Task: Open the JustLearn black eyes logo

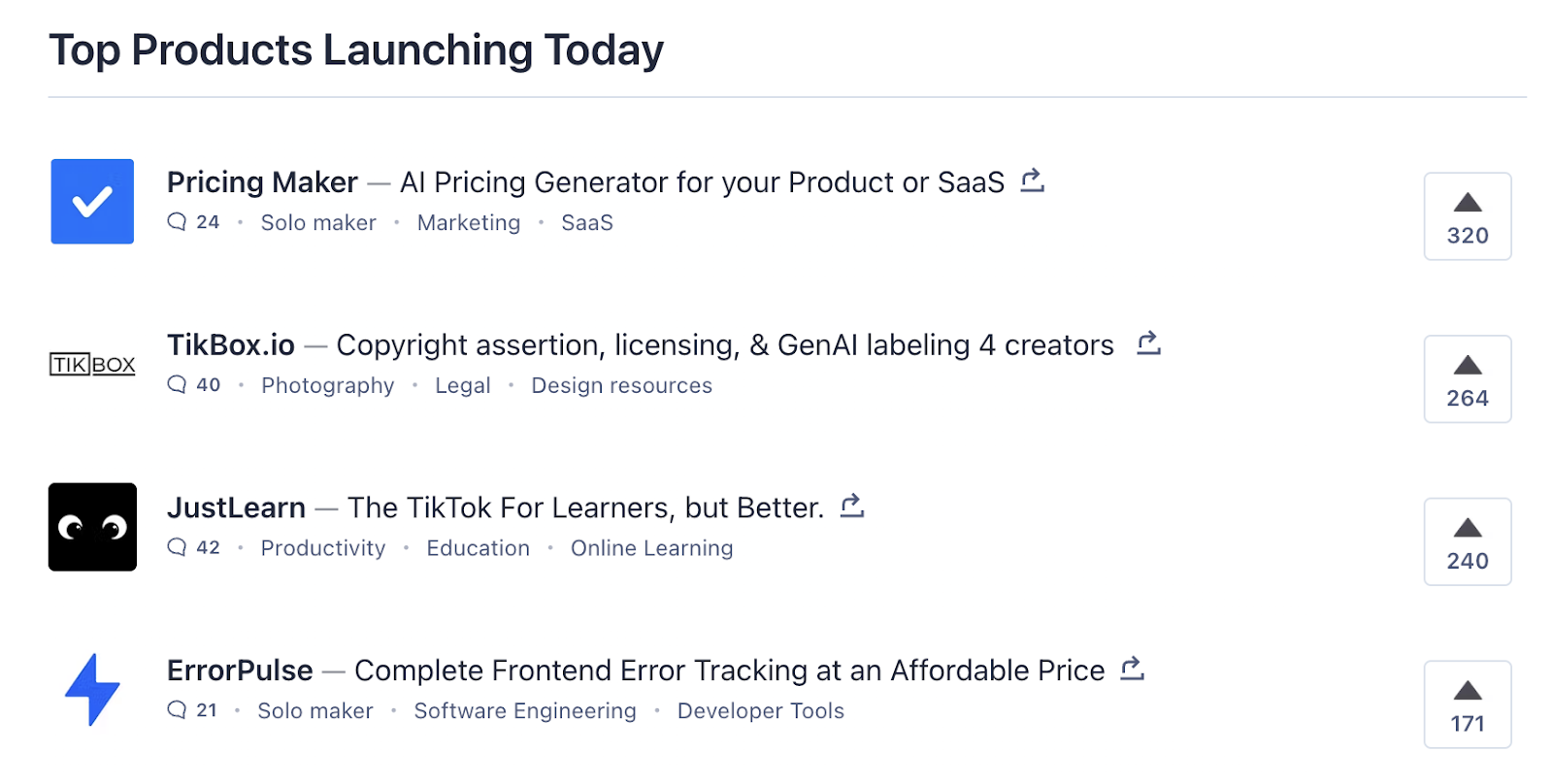Action: coord(92,527)
